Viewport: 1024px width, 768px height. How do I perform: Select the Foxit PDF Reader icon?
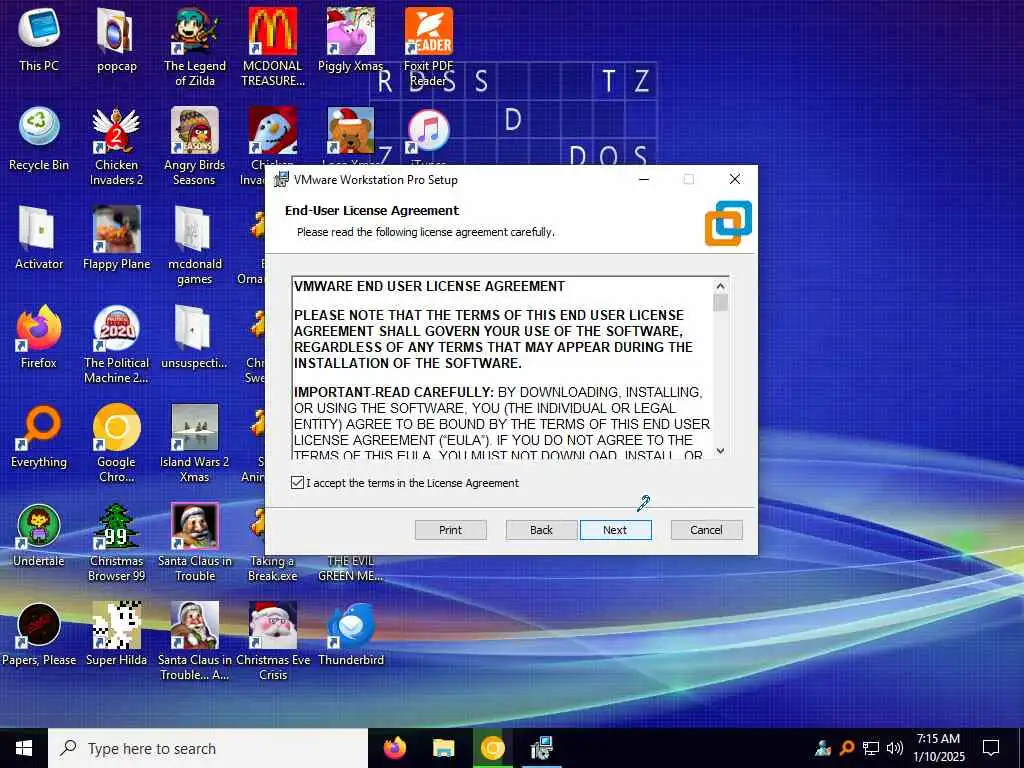tap(428, 47)
